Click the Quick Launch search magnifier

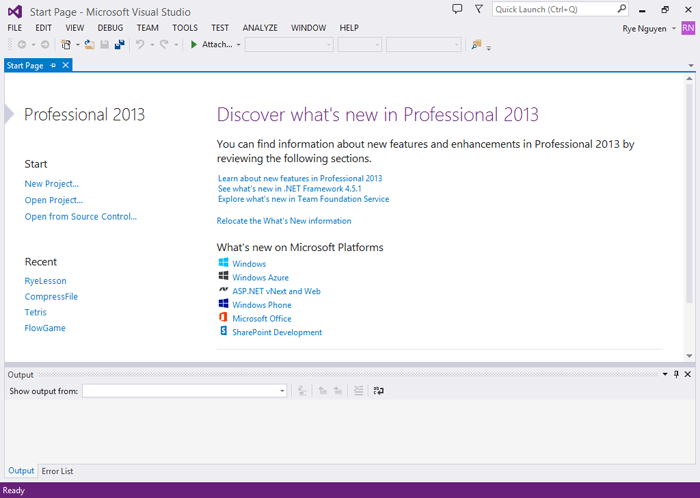pyautogui.click(x=621, y=9)
